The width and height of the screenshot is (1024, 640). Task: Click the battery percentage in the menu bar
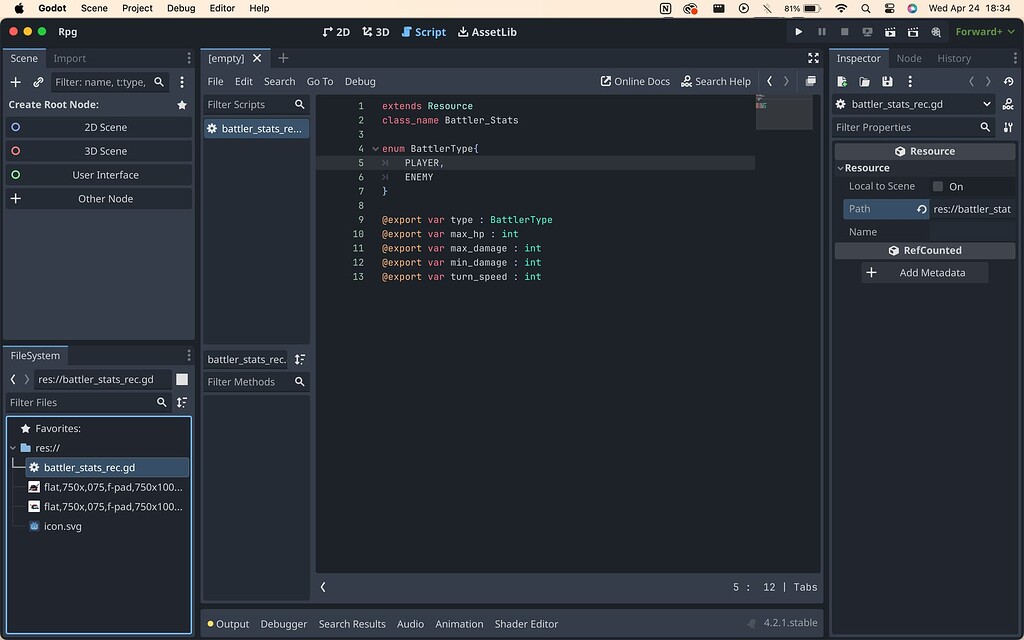[x=791, y=8]
